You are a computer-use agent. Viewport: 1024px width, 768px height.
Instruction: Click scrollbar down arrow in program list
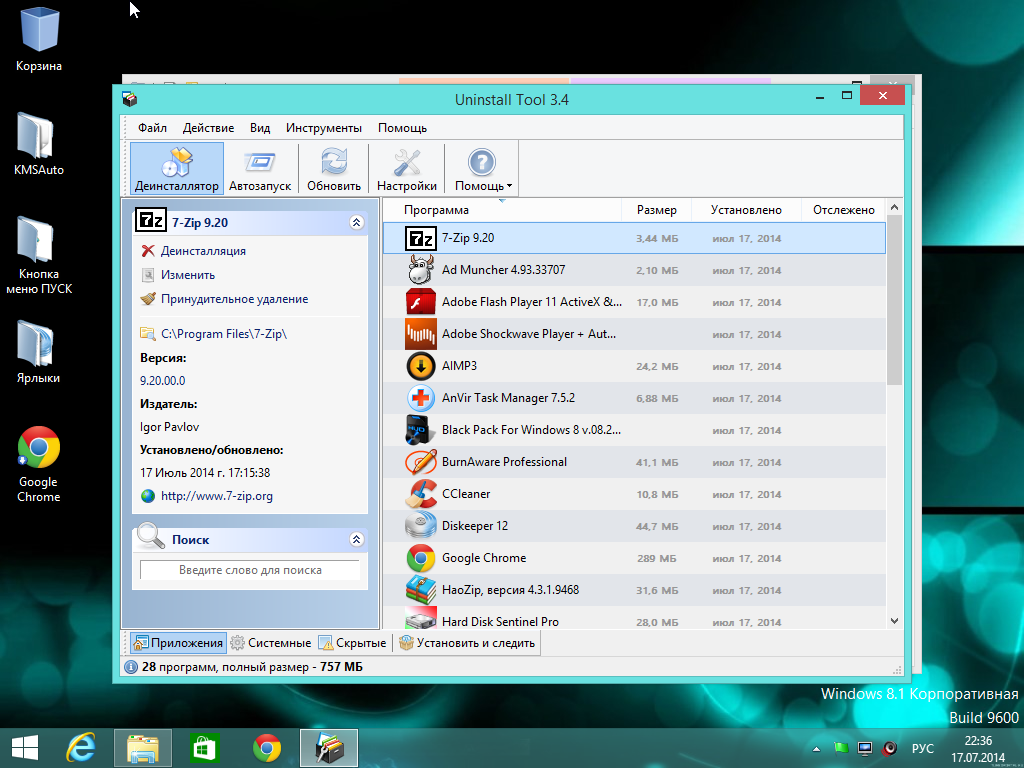[x=895, y=621]
